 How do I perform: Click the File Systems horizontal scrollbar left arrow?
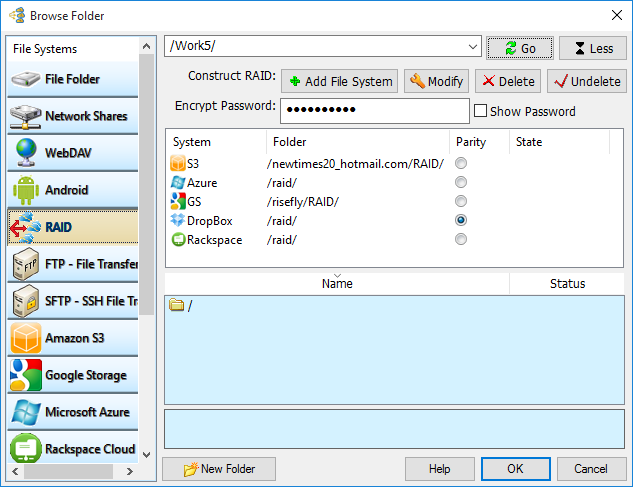tap(15, 471)
